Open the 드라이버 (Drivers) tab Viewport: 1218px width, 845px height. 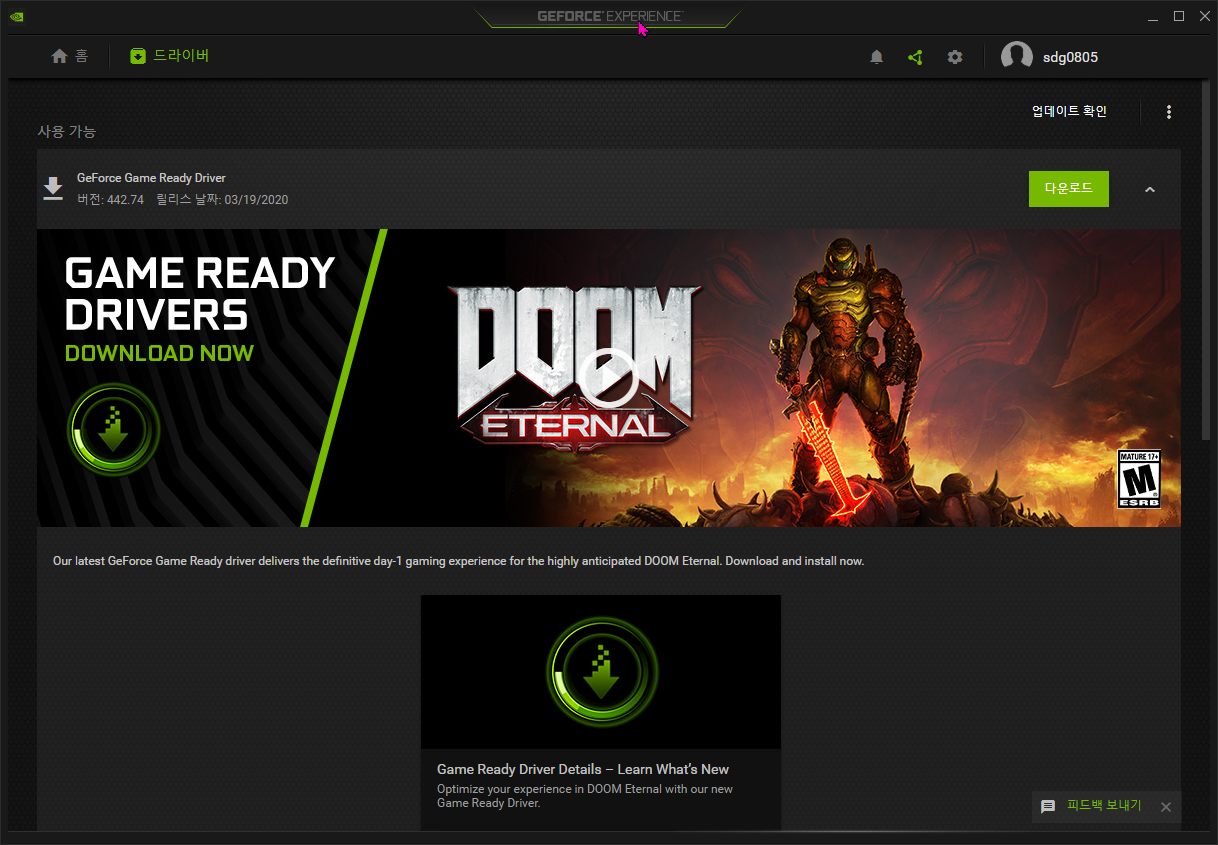tap(169, 56)
